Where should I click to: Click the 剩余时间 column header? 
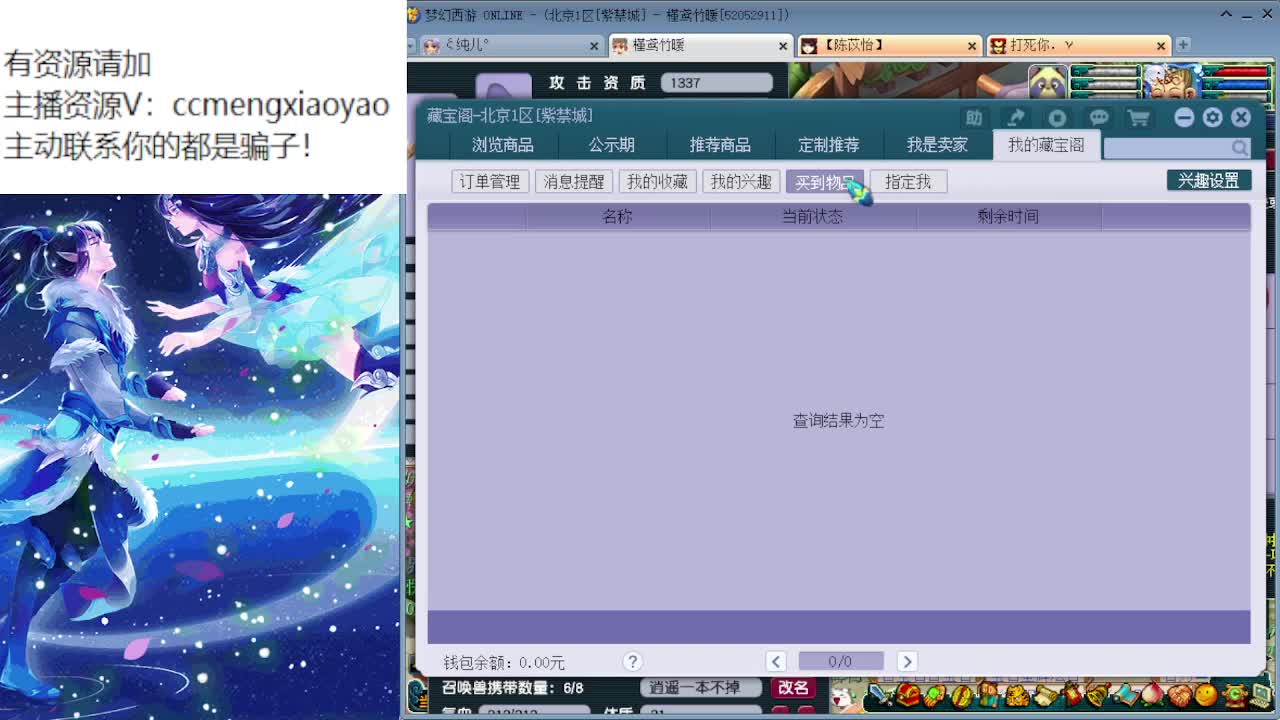[x=1008, y=216]
